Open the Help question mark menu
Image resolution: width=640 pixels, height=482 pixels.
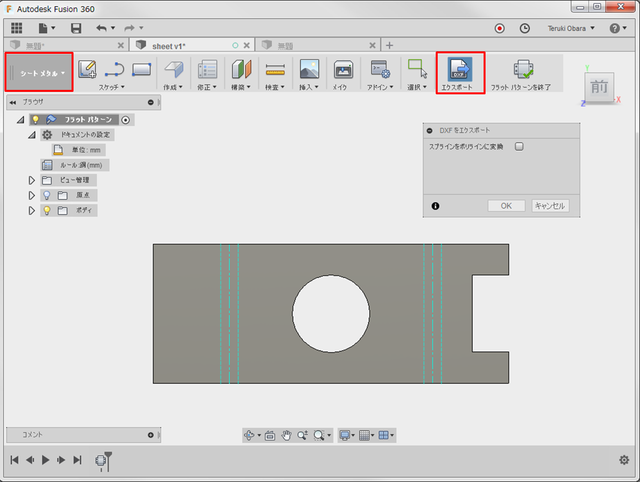point(618,28)
